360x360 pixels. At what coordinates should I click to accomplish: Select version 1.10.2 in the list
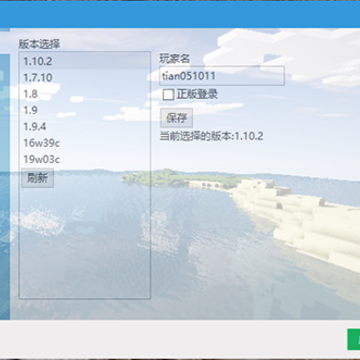(x=85, y=61)
